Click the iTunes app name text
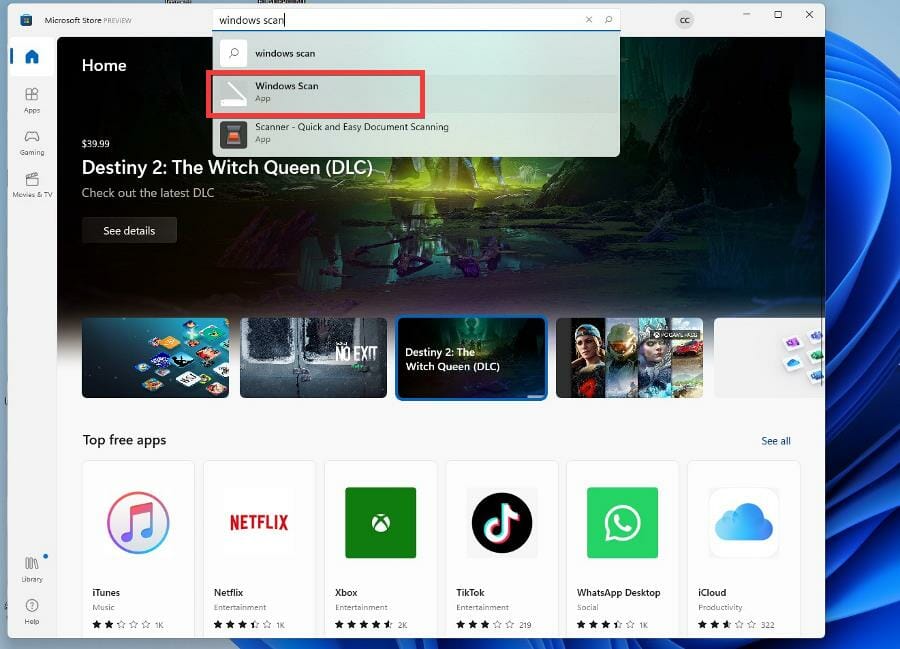The height and width of the screenshot is (649, 900). 106,592
